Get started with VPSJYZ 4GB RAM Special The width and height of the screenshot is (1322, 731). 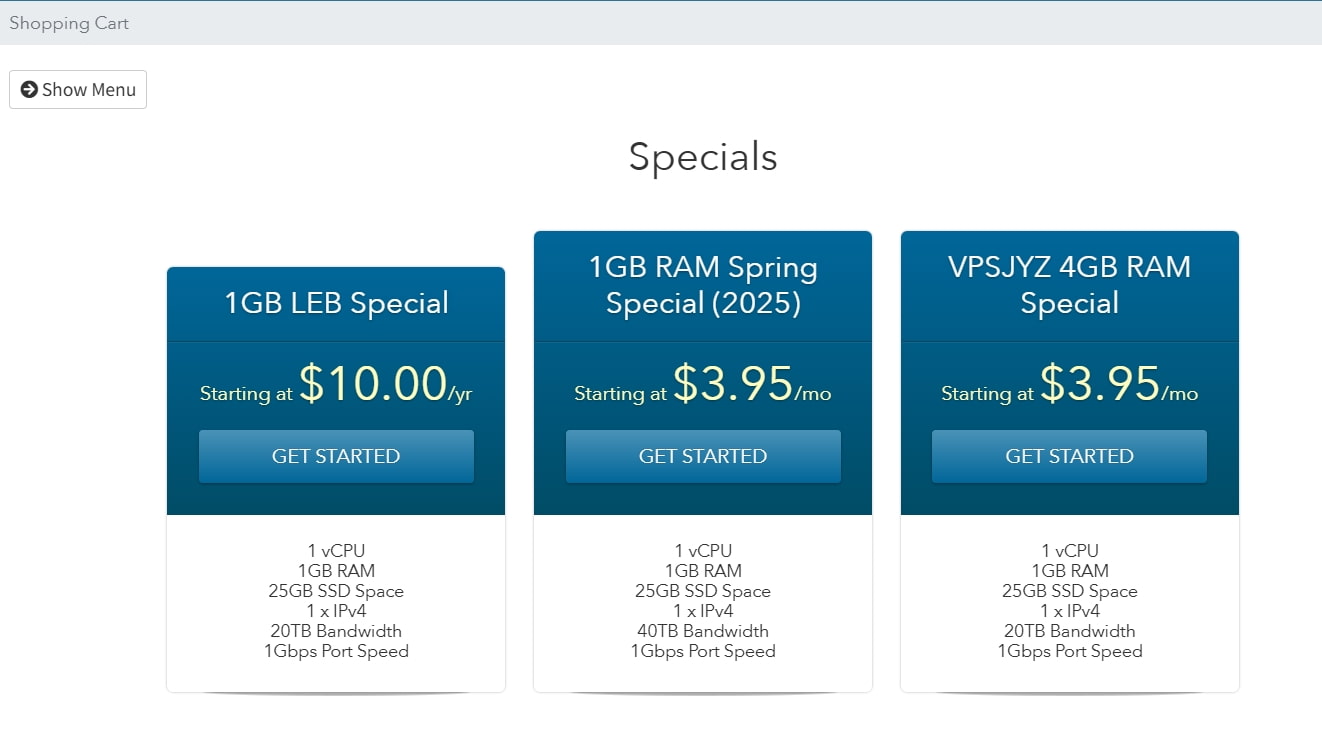click(x=1069, y=456)
